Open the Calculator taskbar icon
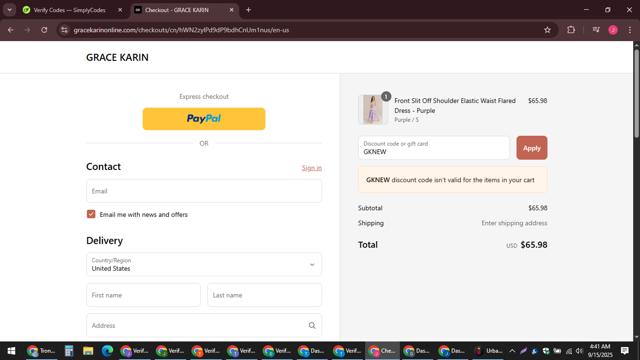Screen dimensions: 640x360 tap(69, 351)
